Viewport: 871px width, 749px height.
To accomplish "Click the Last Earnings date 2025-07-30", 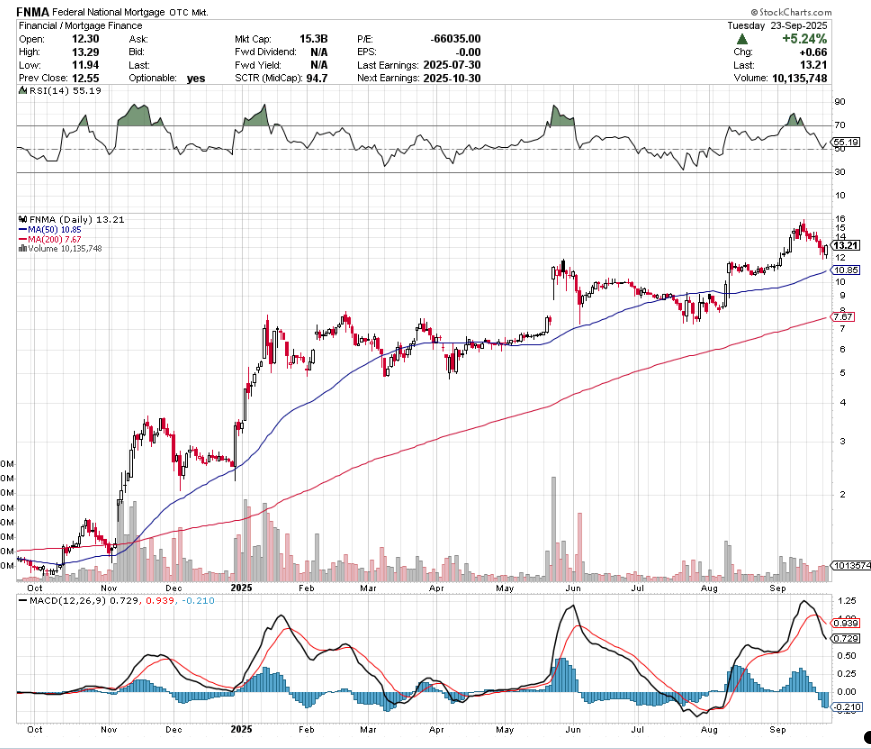I will click(x=452, y=65).
